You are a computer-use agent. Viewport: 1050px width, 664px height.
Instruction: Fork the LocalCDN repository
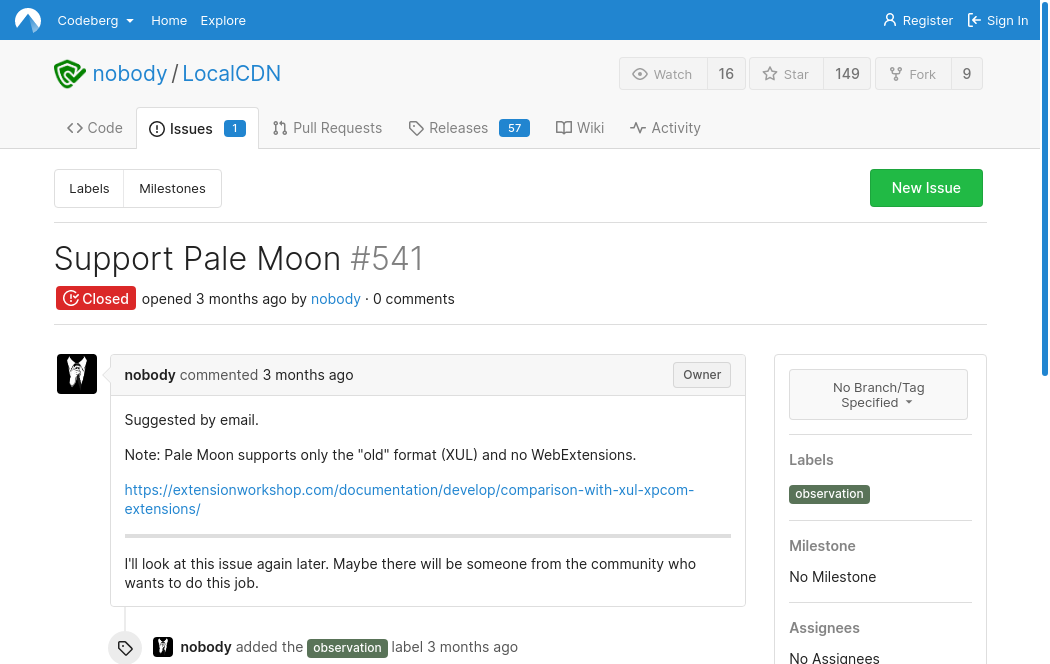(x=912, y=74)
